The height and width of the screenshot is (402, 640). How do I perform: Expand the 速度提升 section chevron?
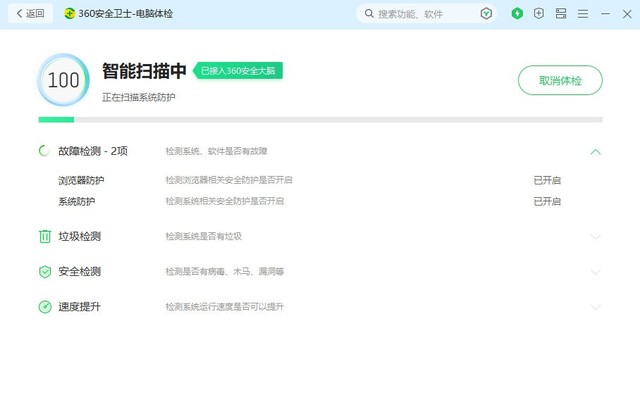click(596, 307)
